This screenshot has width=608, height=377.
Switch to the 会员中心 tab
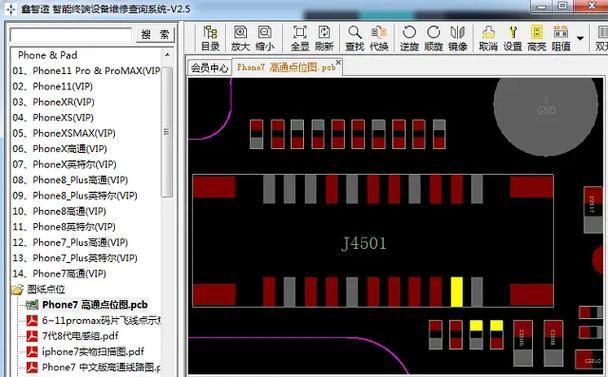point(209,68)
